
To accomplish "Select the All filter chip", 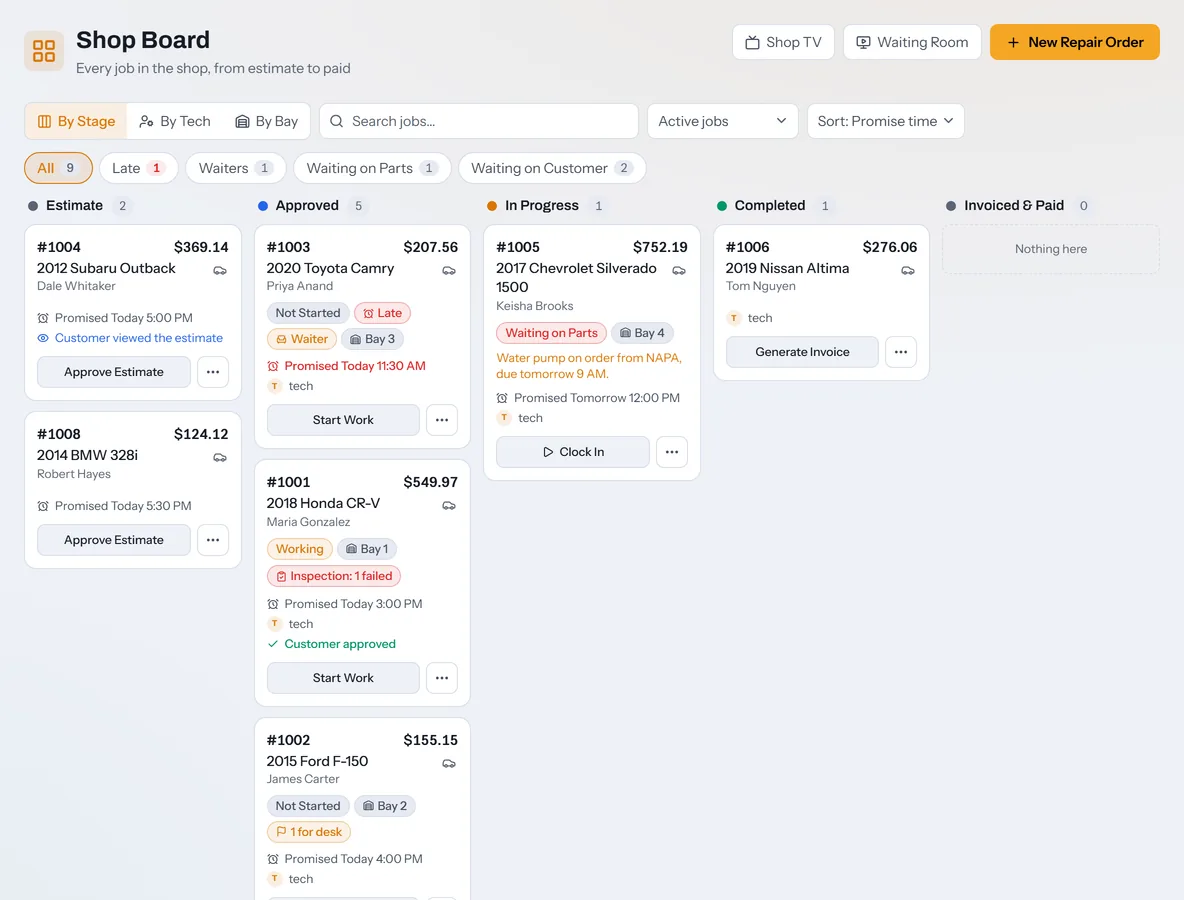I will (x=58, y=168).
